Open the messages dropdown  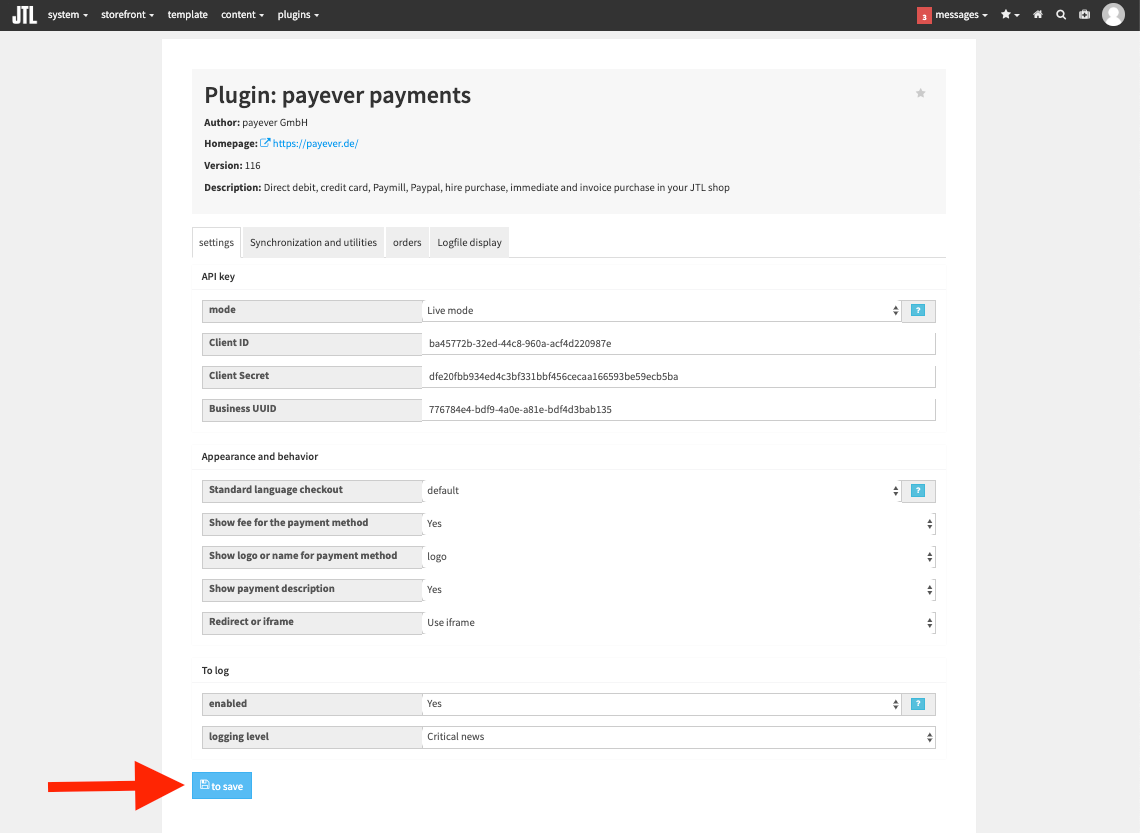pos(961,15)
